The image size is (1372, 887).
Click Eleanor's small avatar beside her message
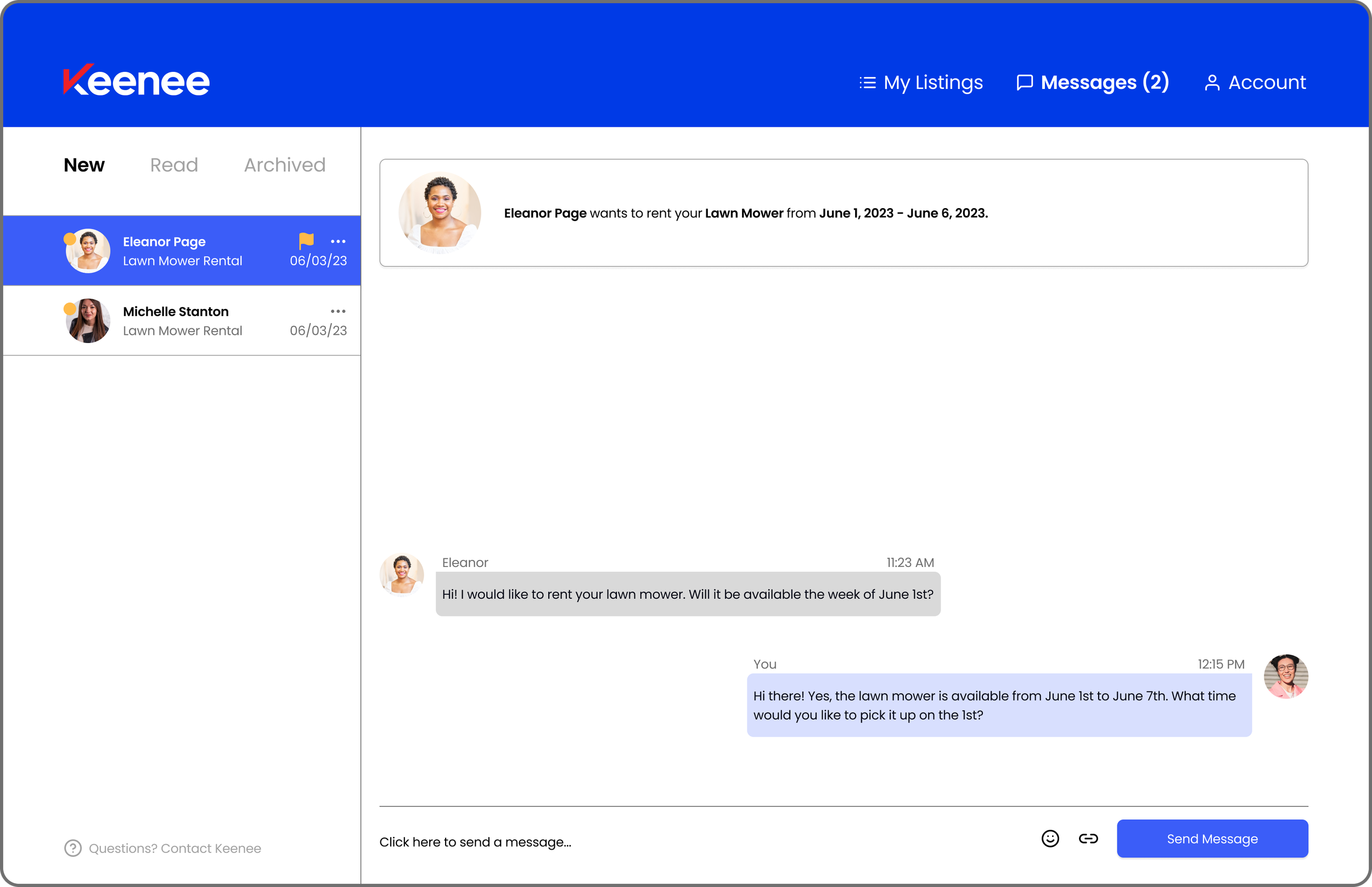(401, 575)
